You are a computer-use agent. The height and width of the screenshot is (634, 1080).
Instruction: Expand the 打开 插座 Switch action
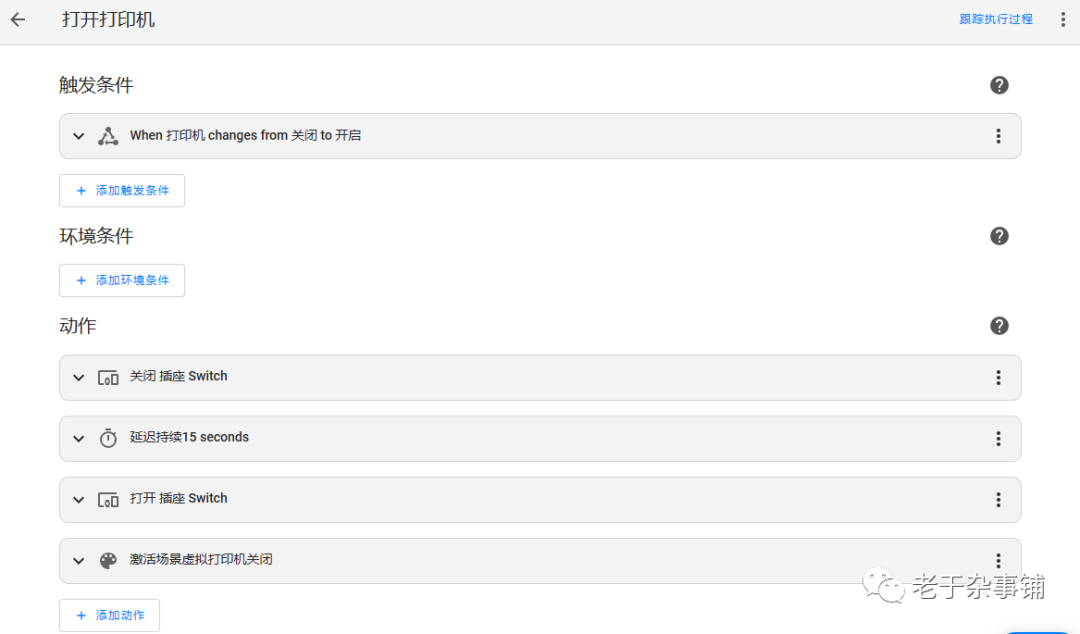tap(79, 500)
